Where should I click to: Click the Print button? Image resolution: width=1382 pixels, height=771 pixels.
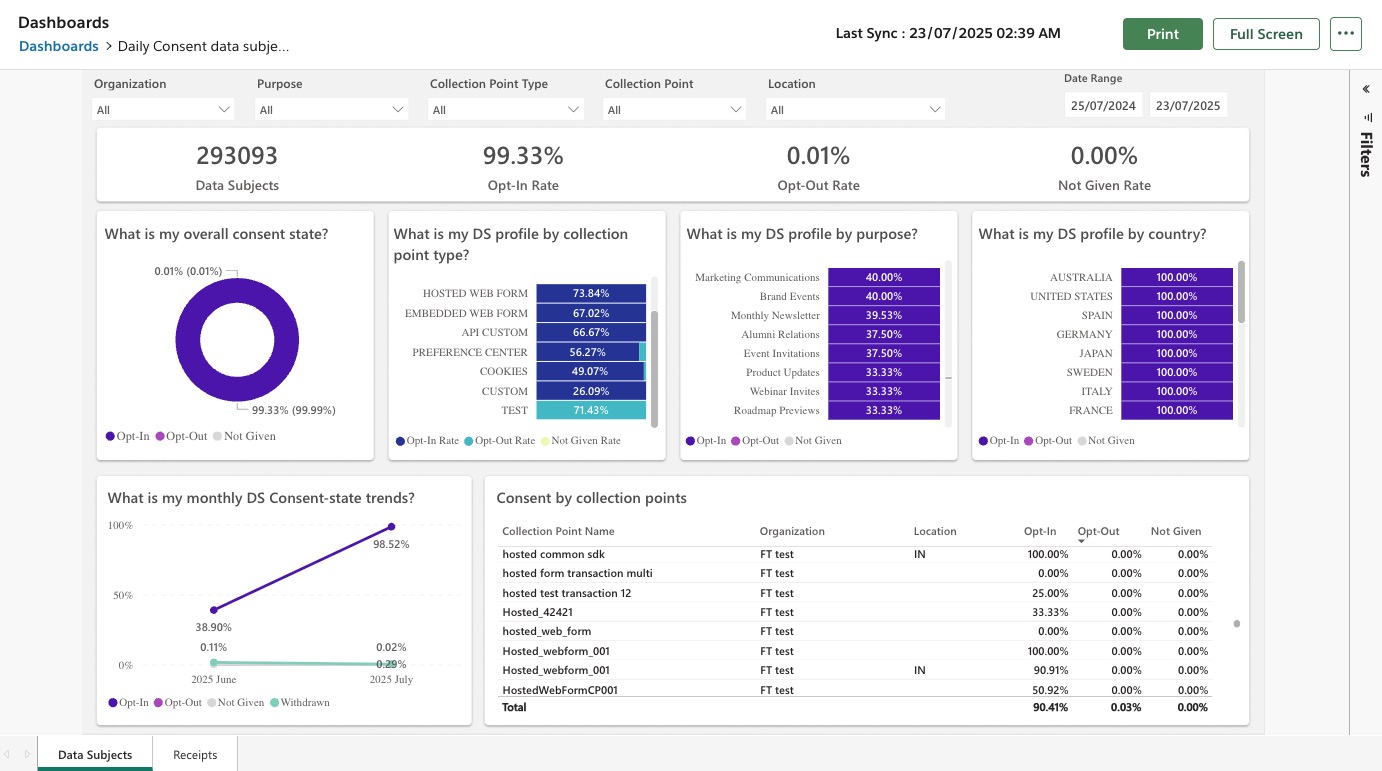1162,33
